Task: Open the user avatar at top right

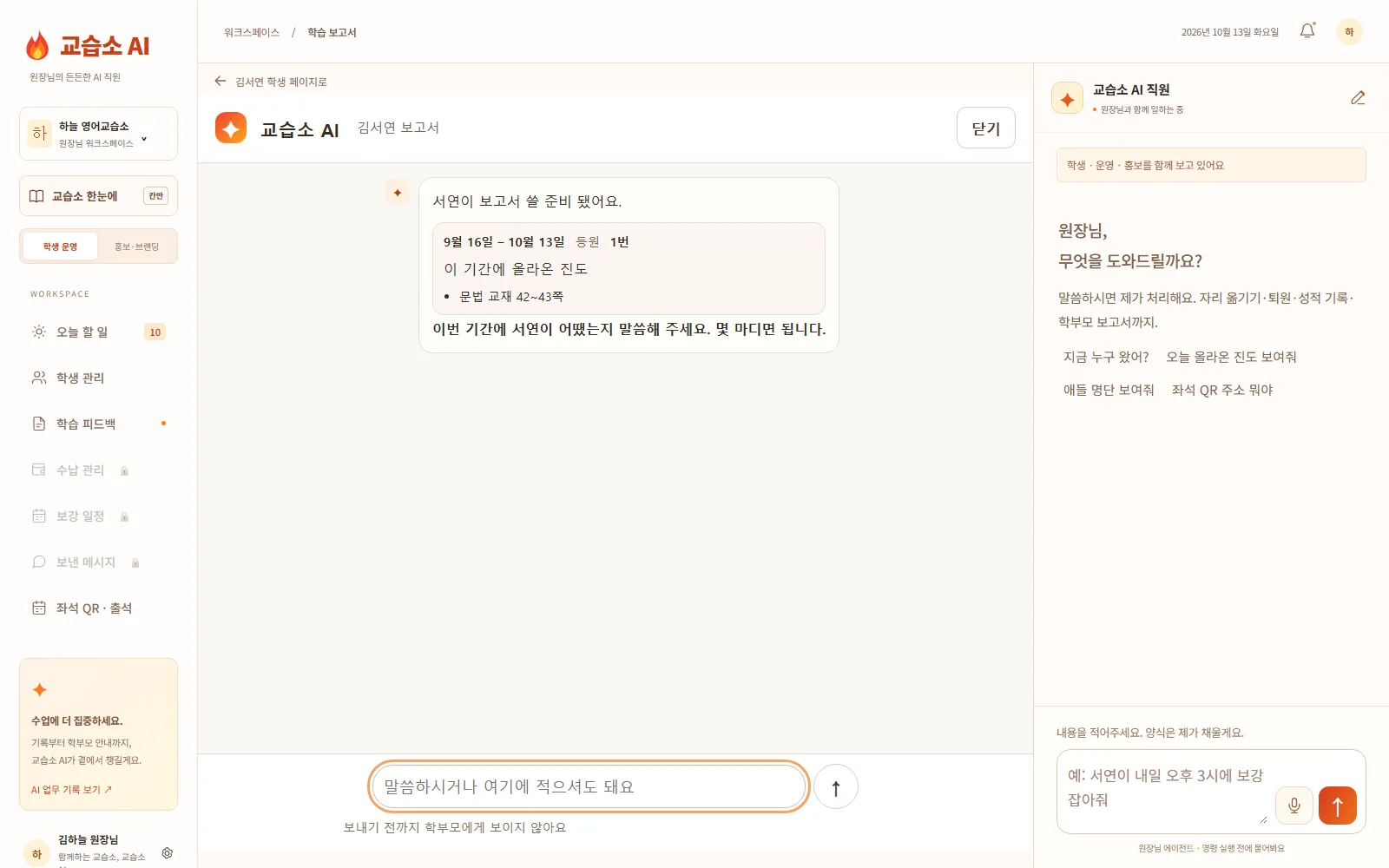Action: pos(1349,31)
